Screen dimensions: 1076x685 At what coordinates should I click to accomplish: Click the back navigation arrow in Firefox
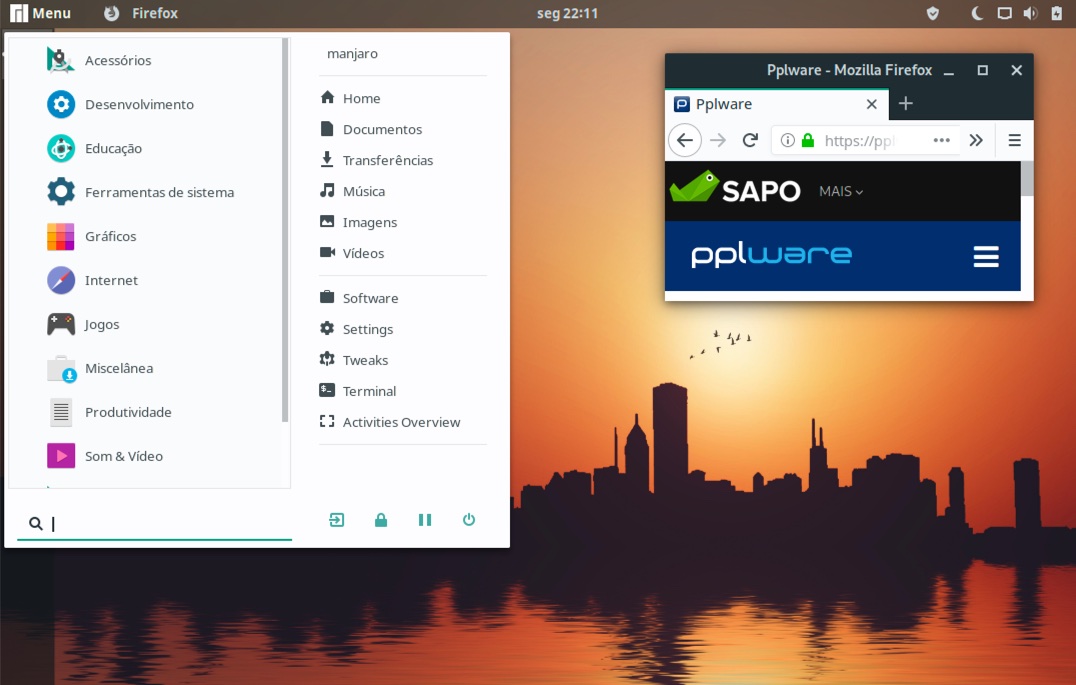click(x=684, y=140)
